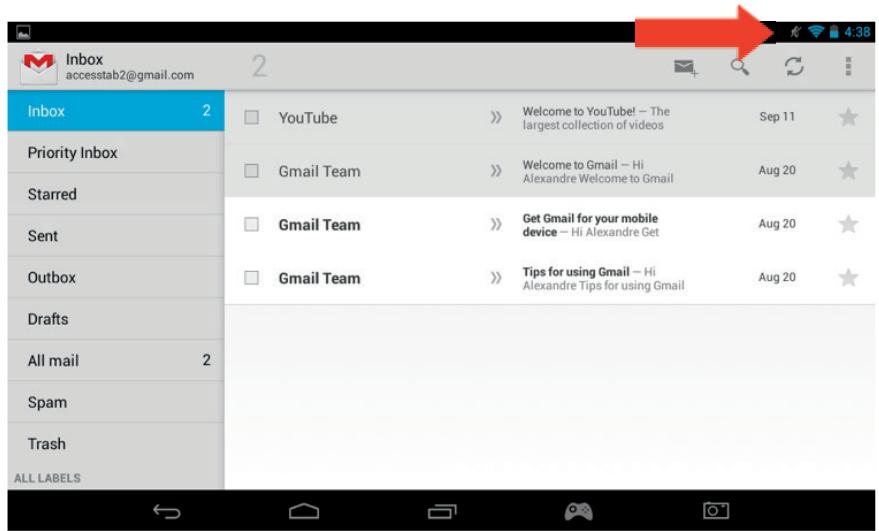Open the 'Welcome to Gmail' email subject

pos(570,165)
